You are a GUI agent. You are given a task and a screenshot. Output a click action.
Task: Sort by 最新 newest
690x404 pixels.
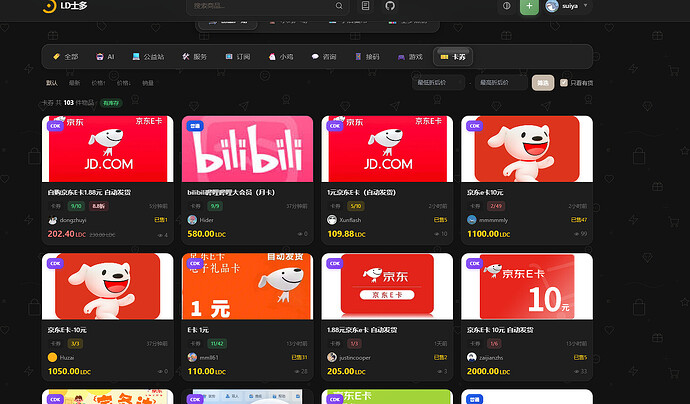(74, 83)
